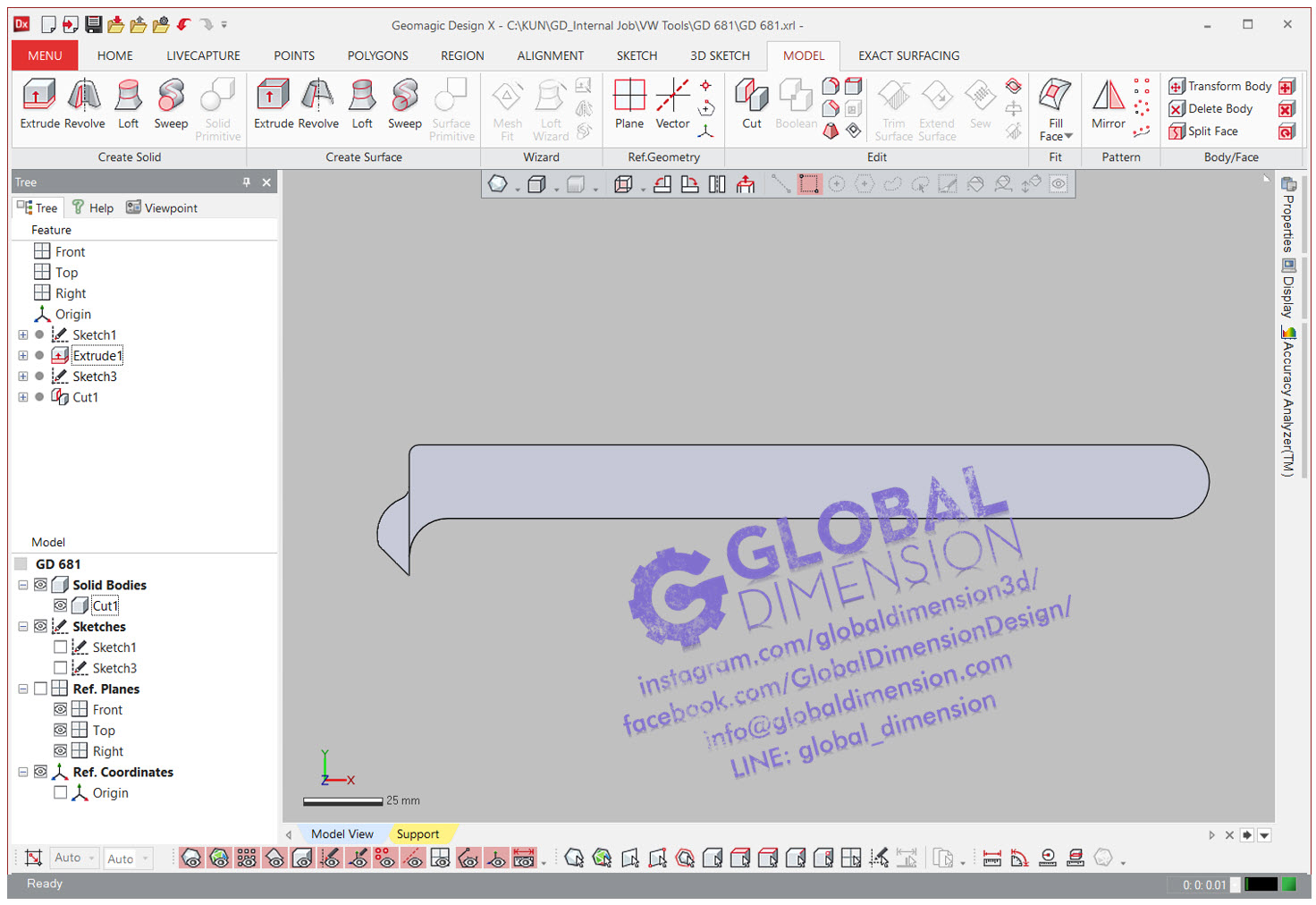Click the Revolve solid tool
1316x905 pixels.
[85, 105]
